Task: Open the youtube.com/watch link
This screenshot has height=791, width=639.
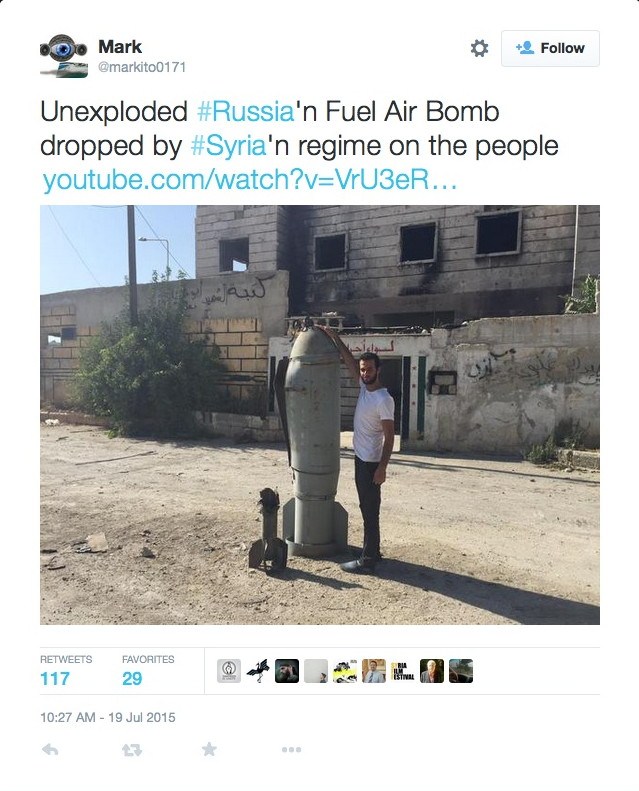Action: (250, 180)
